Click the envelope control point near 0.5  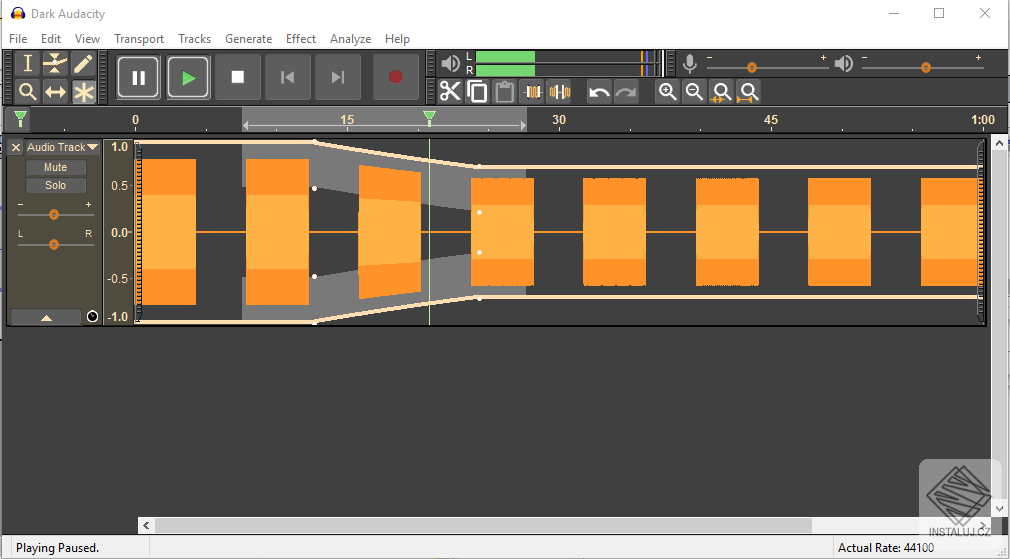(314, 189)
